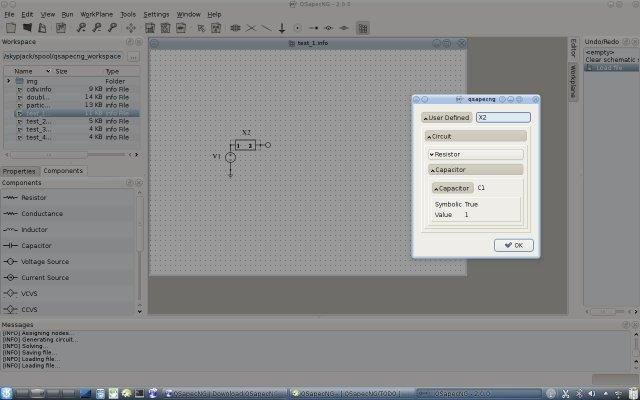Viewport: 640px width, 400px height.
Task: Open the WorkPlane menu
Action: click(96, 15)
